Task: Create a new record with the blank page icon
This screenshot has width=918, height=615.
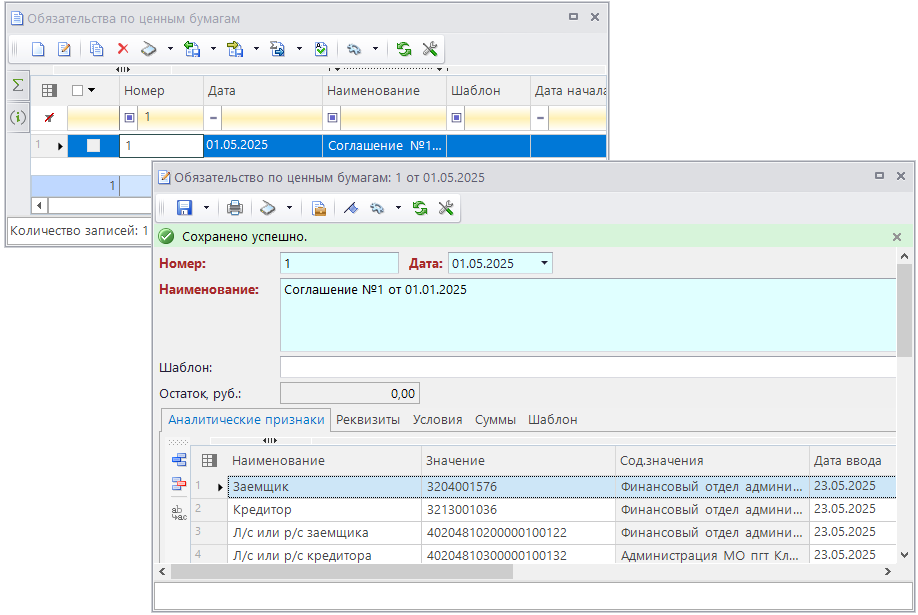Action: coord(39,48)
